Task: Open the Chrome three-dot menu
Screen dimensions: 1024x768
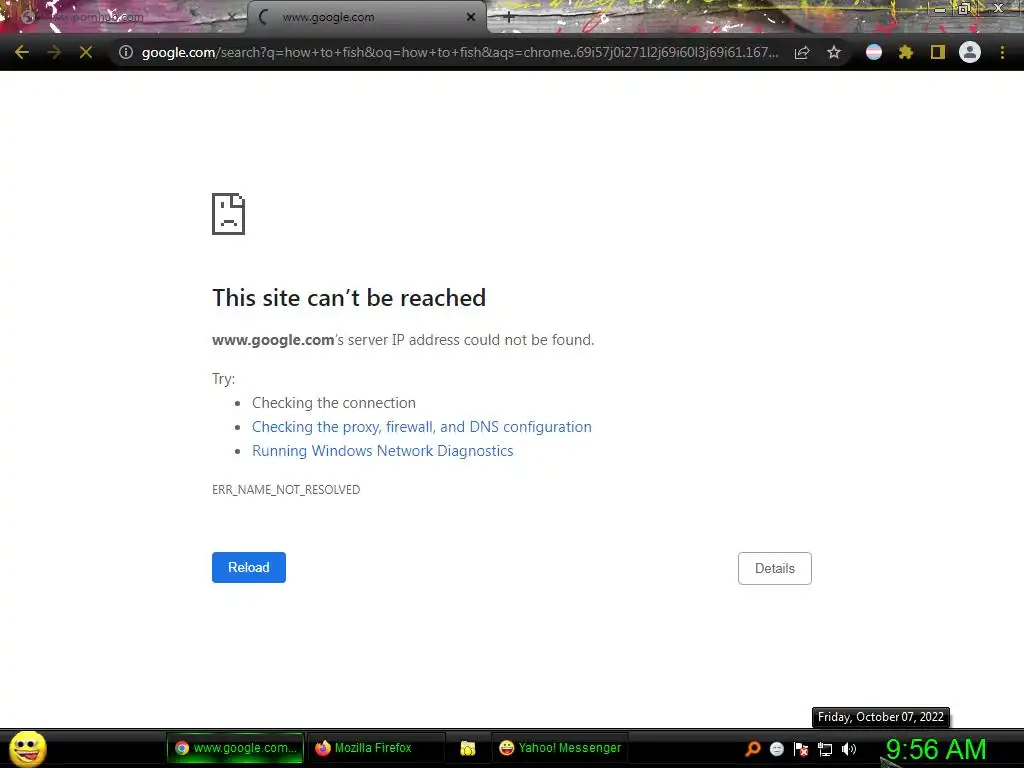Action: (1002, 52)
